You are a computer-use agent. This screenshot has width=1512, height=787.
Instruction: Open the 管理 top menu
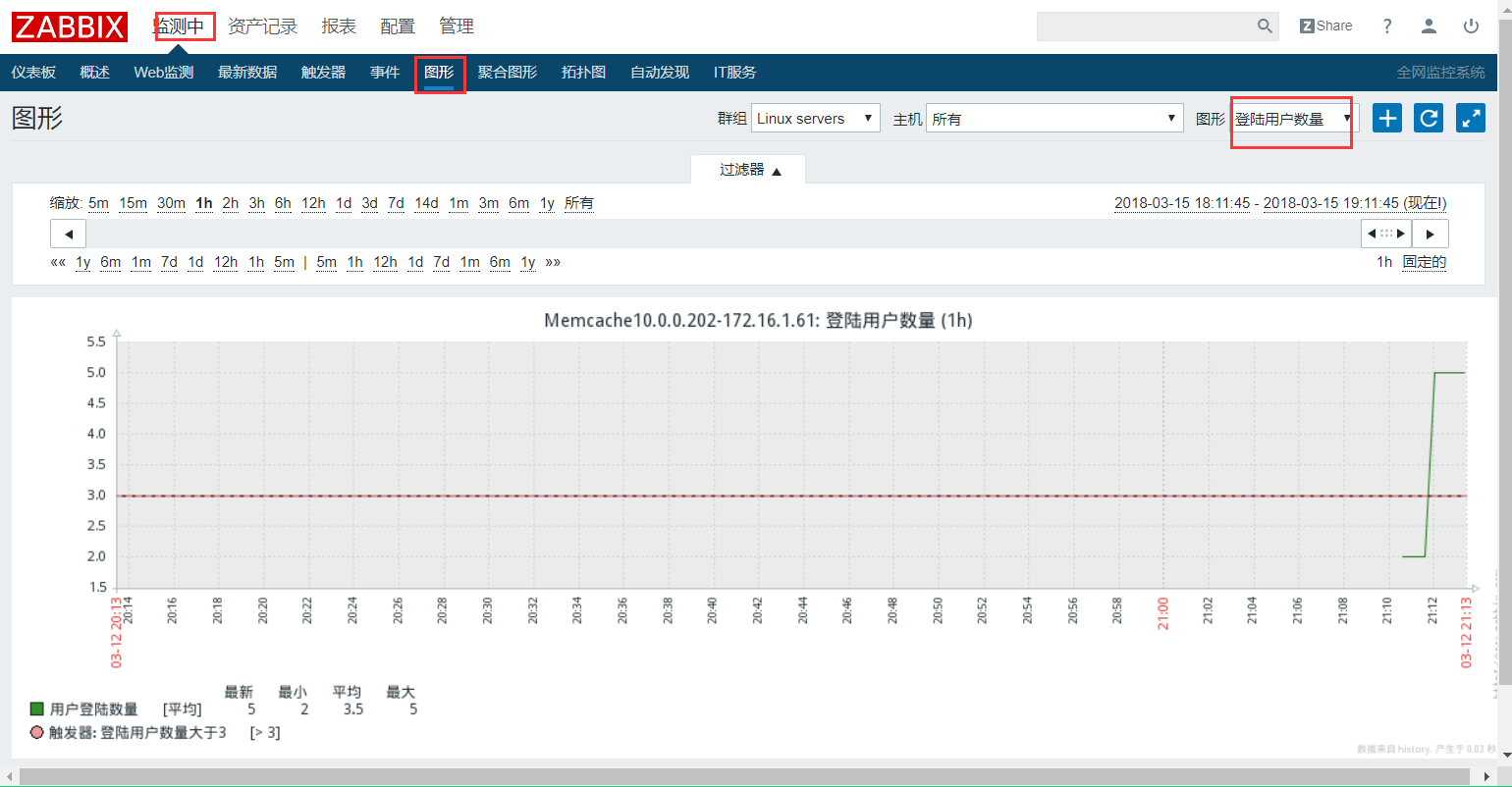[x=457, y=26]
